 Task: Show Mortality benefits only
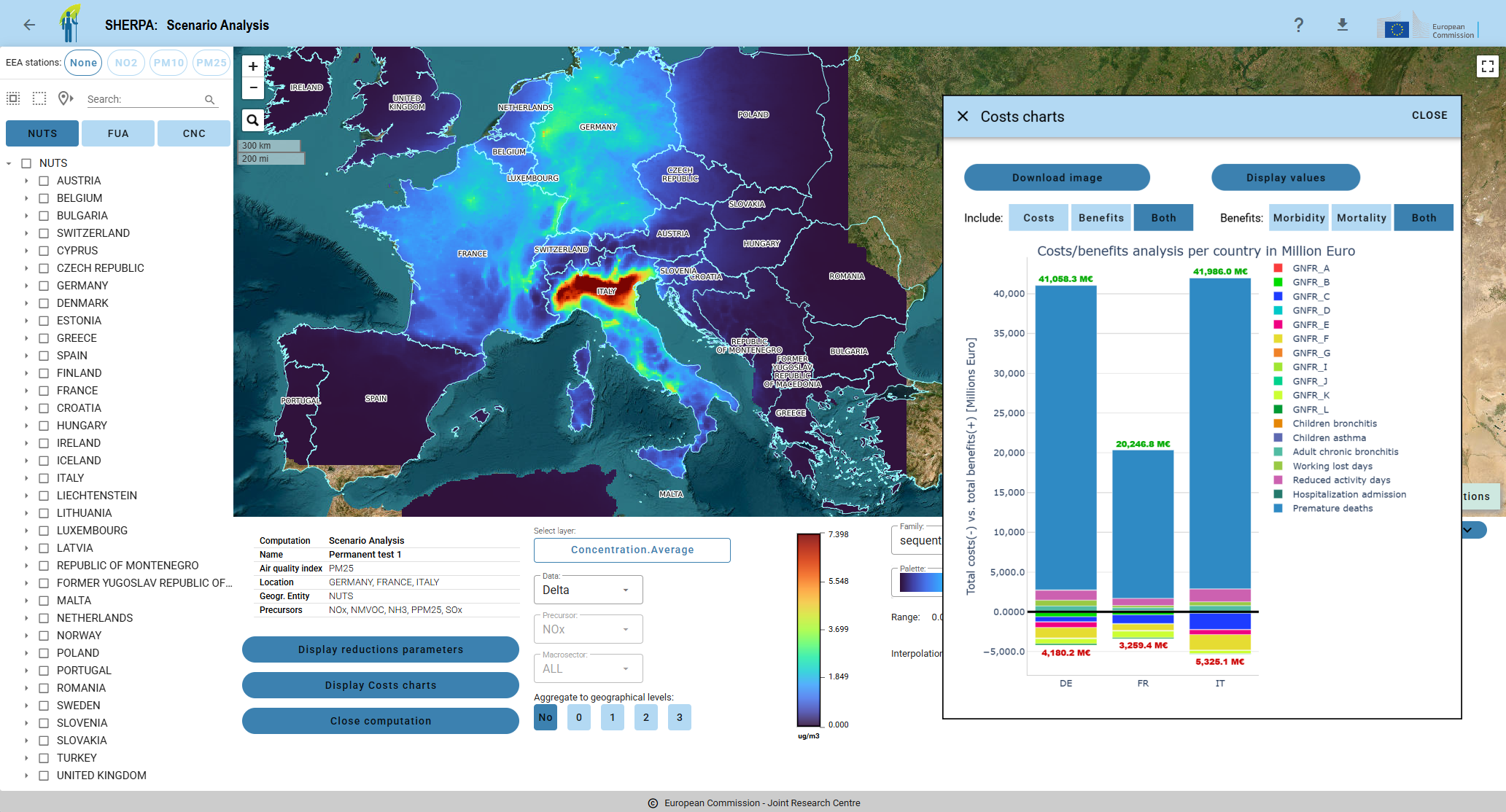(1362, 218)
